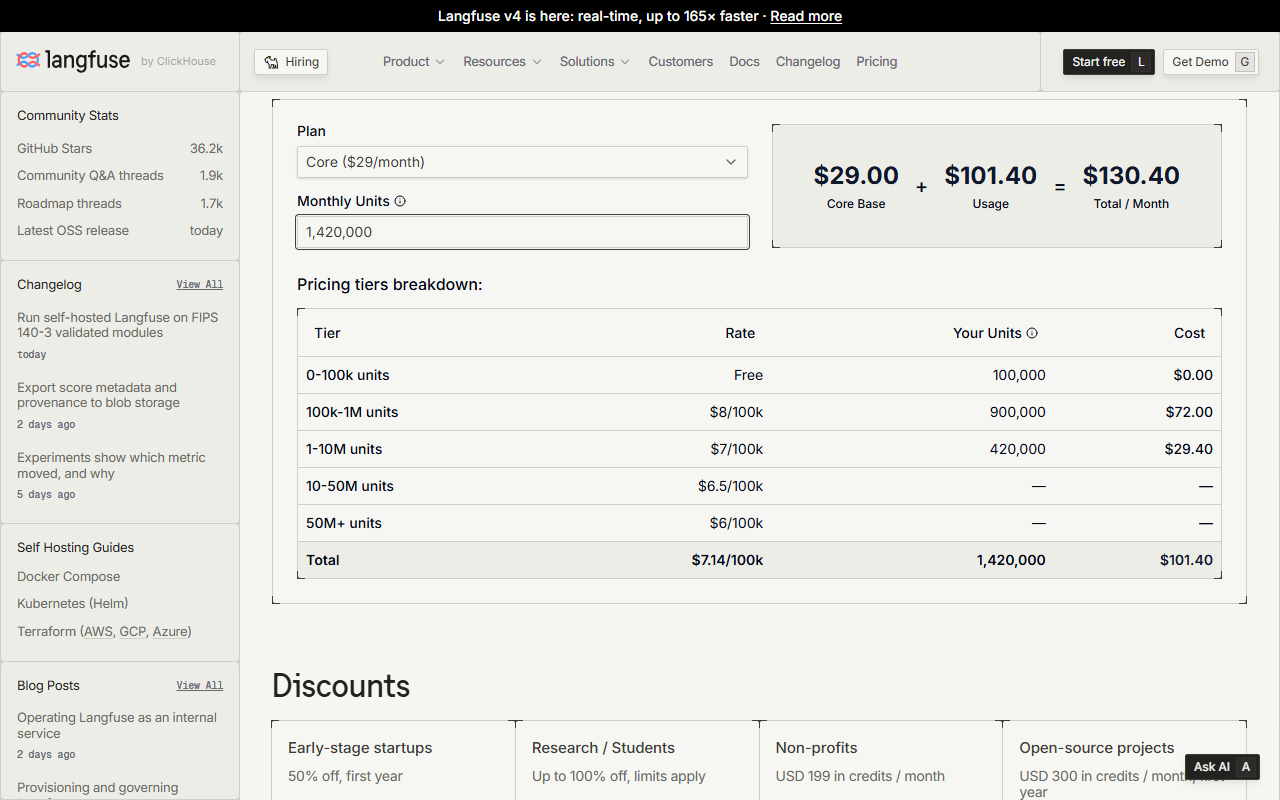Expand the Solutions menu
Screen dimensions: 1280x800
(x=595, y=62)
